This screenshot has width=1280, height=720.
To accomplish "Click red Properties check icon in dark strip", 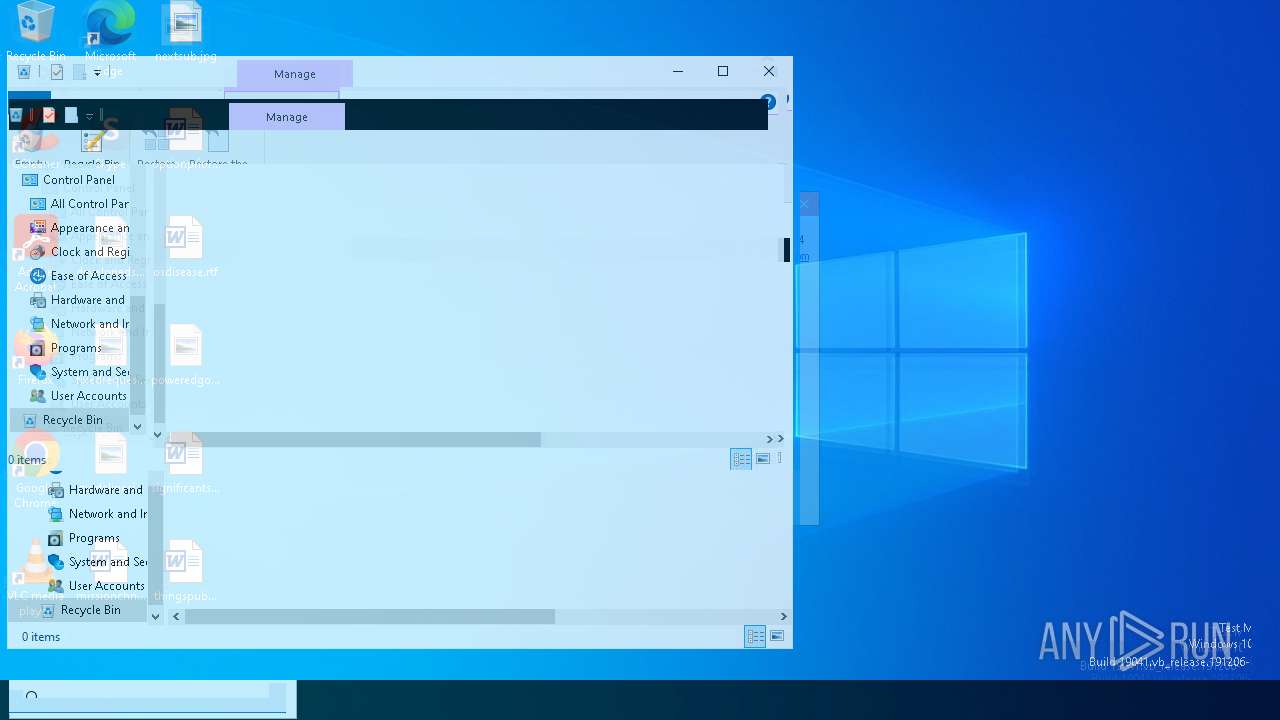I will pyautogui.click(x=49, y=115).
